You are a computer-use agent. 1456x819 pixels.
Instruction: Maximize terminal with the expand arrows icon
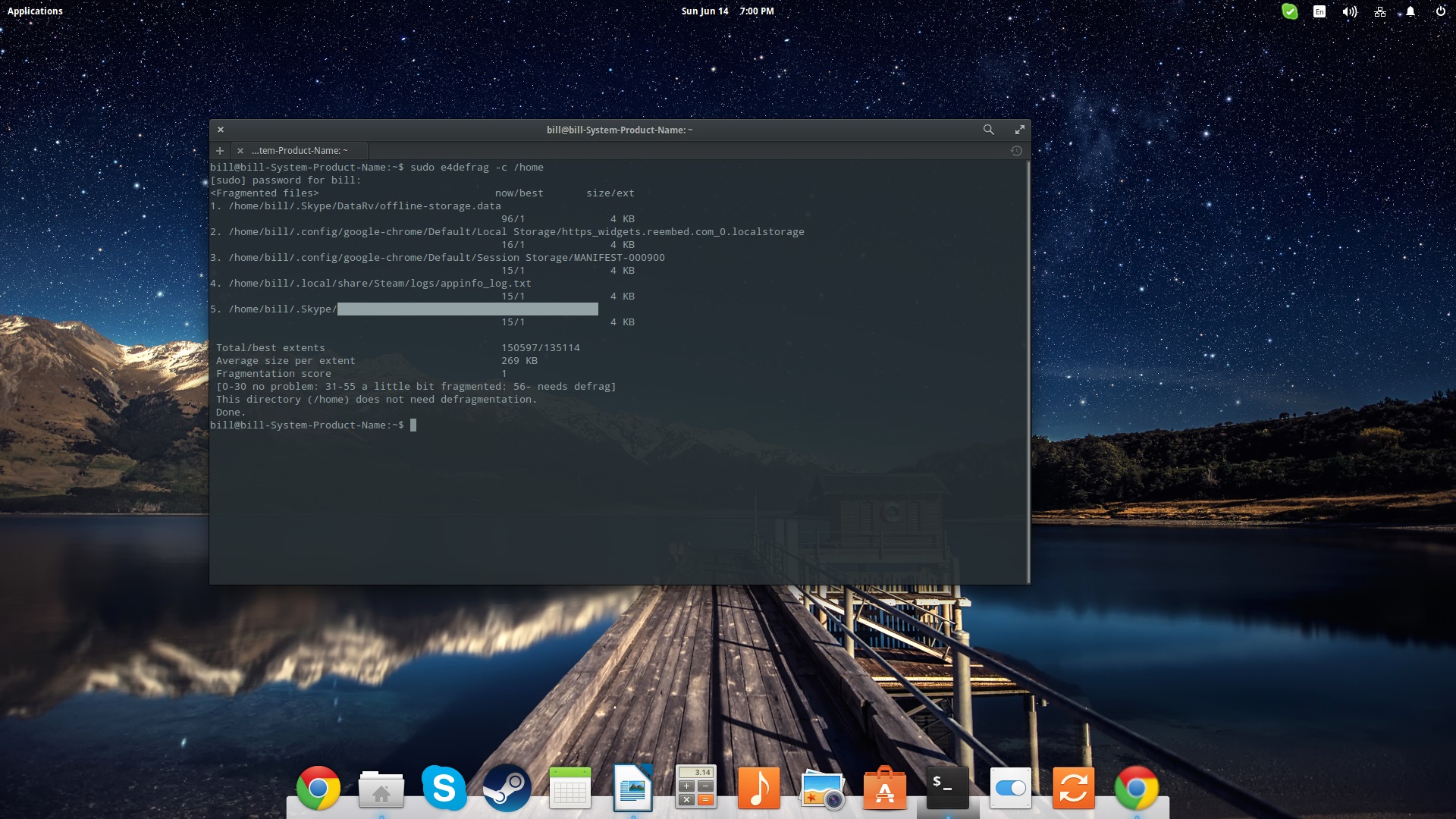point(1019,130)
